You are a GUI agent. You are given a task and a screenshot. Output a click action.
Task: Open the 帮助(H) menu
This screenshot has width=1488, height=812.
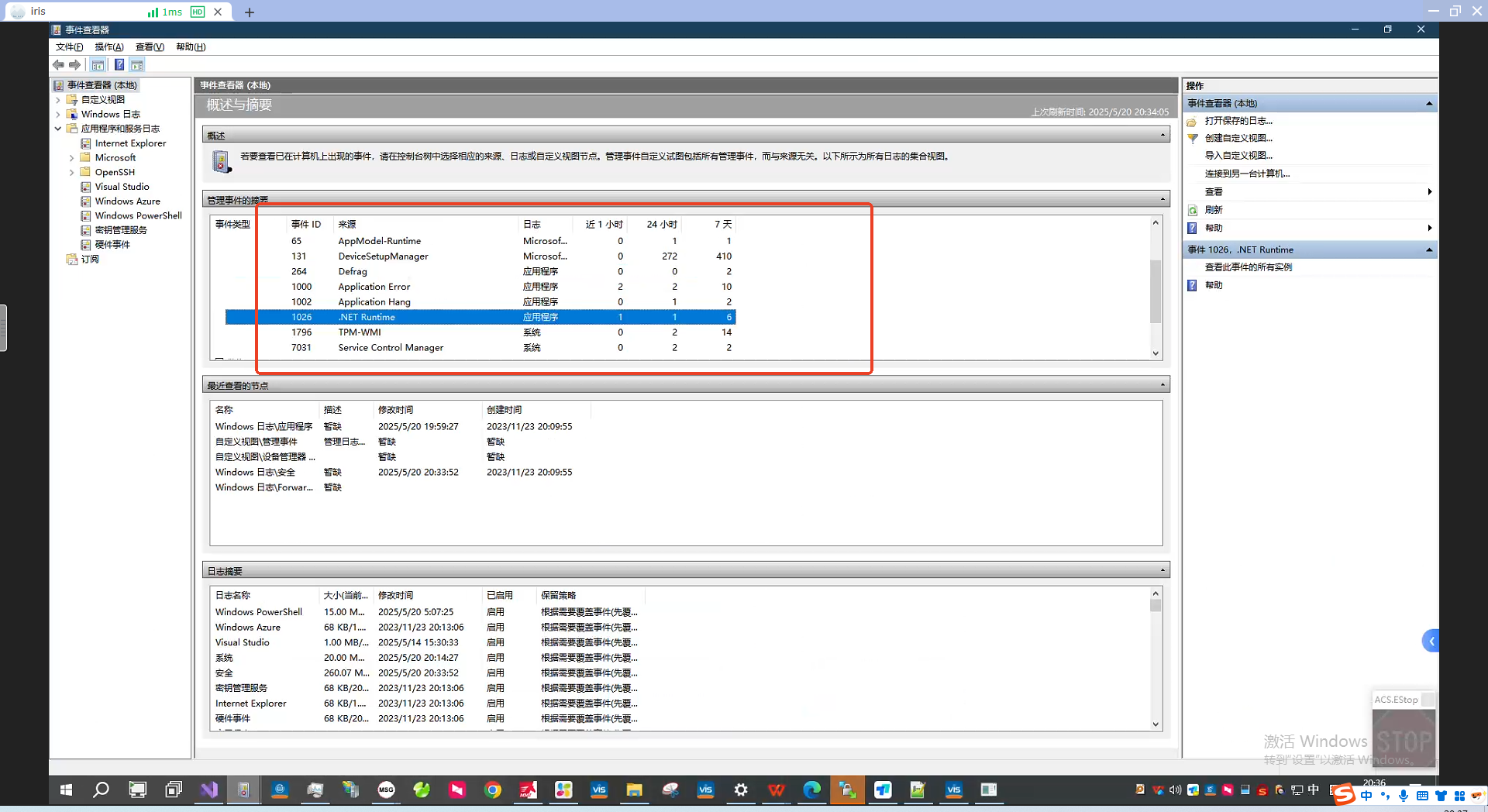click(191, 47)
